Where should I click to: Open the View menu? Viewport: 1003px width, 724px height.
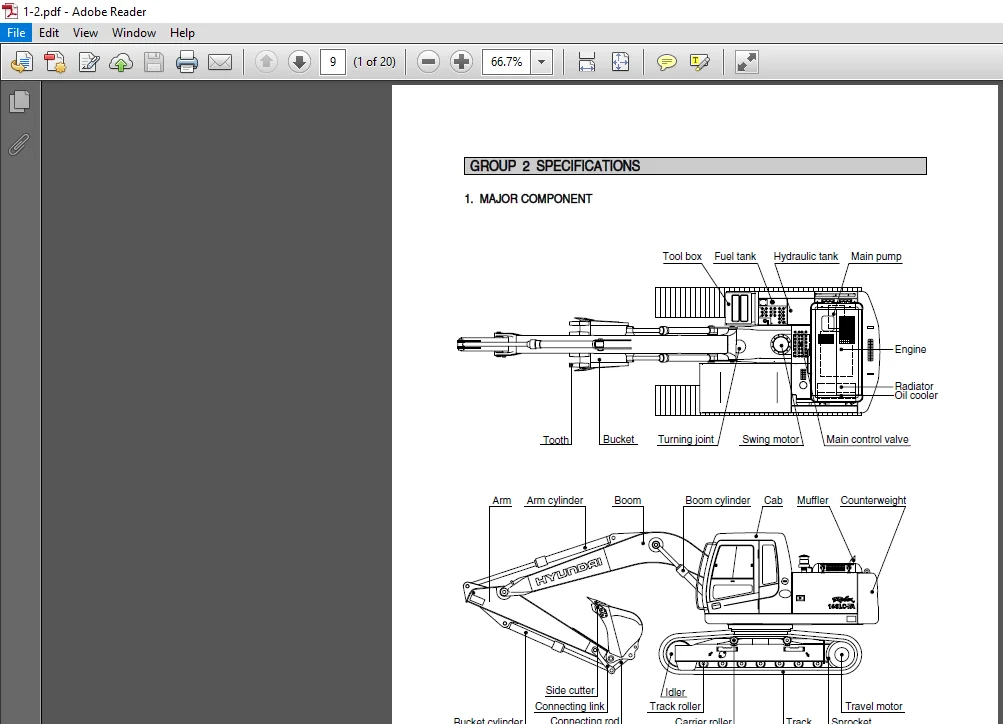(x=85, y=33)
